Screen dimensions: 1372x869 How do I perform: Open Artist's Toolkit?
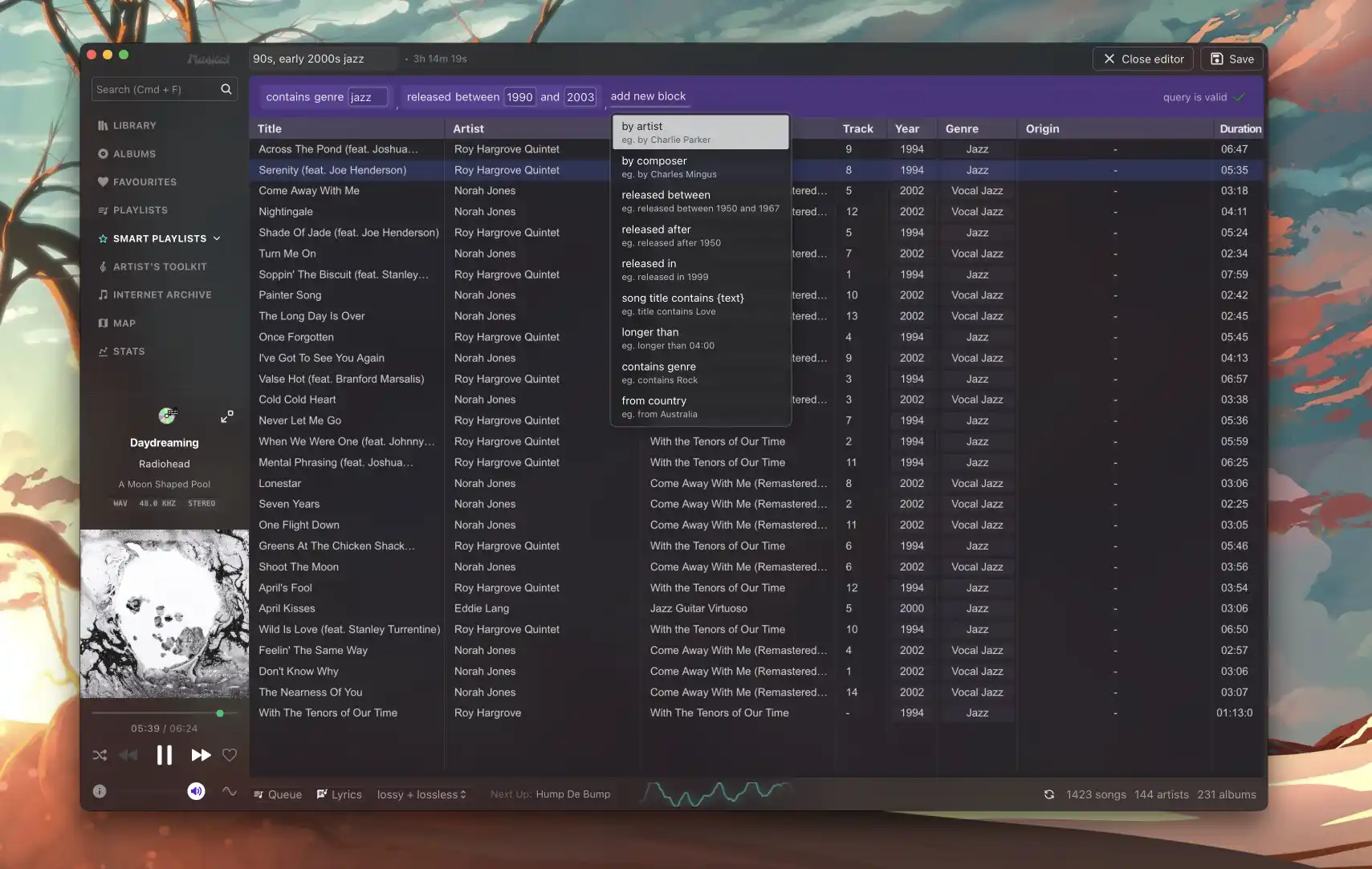153,266
